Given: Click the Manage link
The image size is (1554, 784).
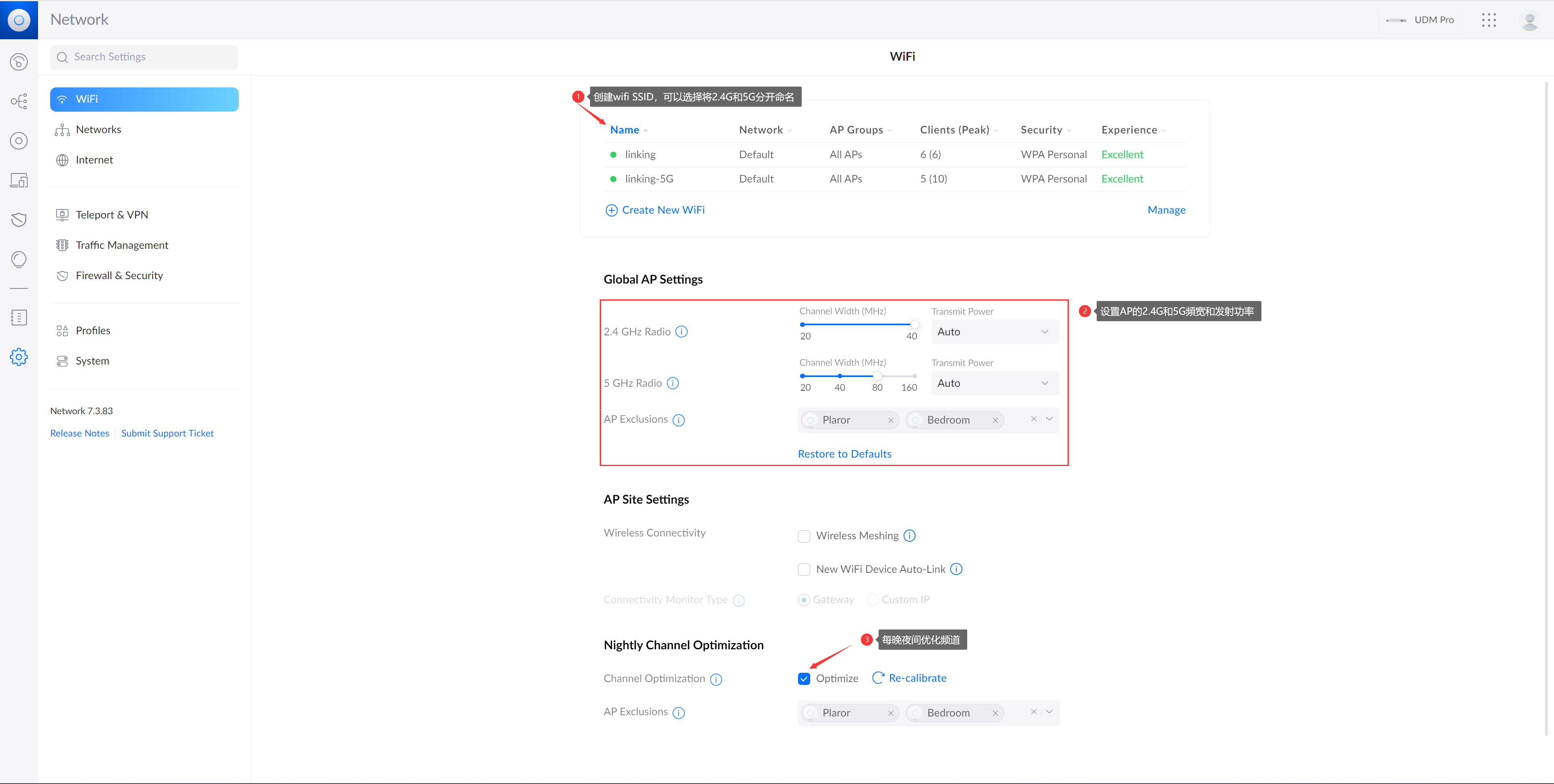Looking at the screenshot, I should [x=1166, y=210].
